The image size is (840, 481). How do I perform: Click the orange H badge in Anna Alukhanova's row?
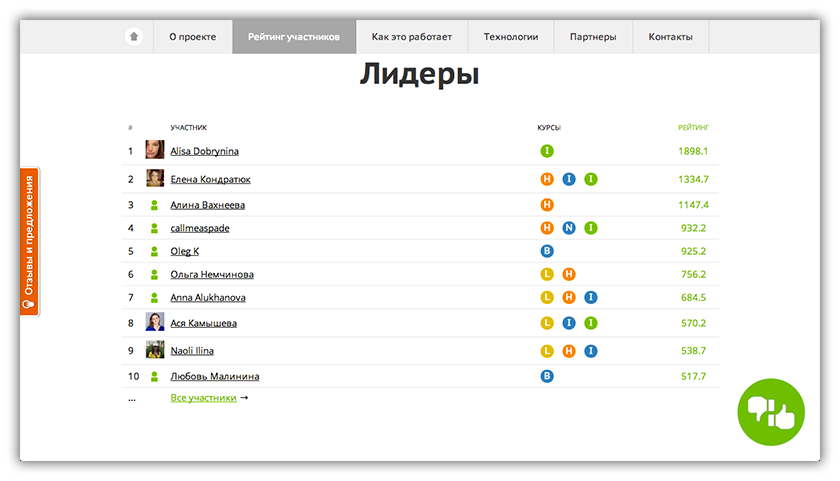pyautogui.click(x=569, y=297)
